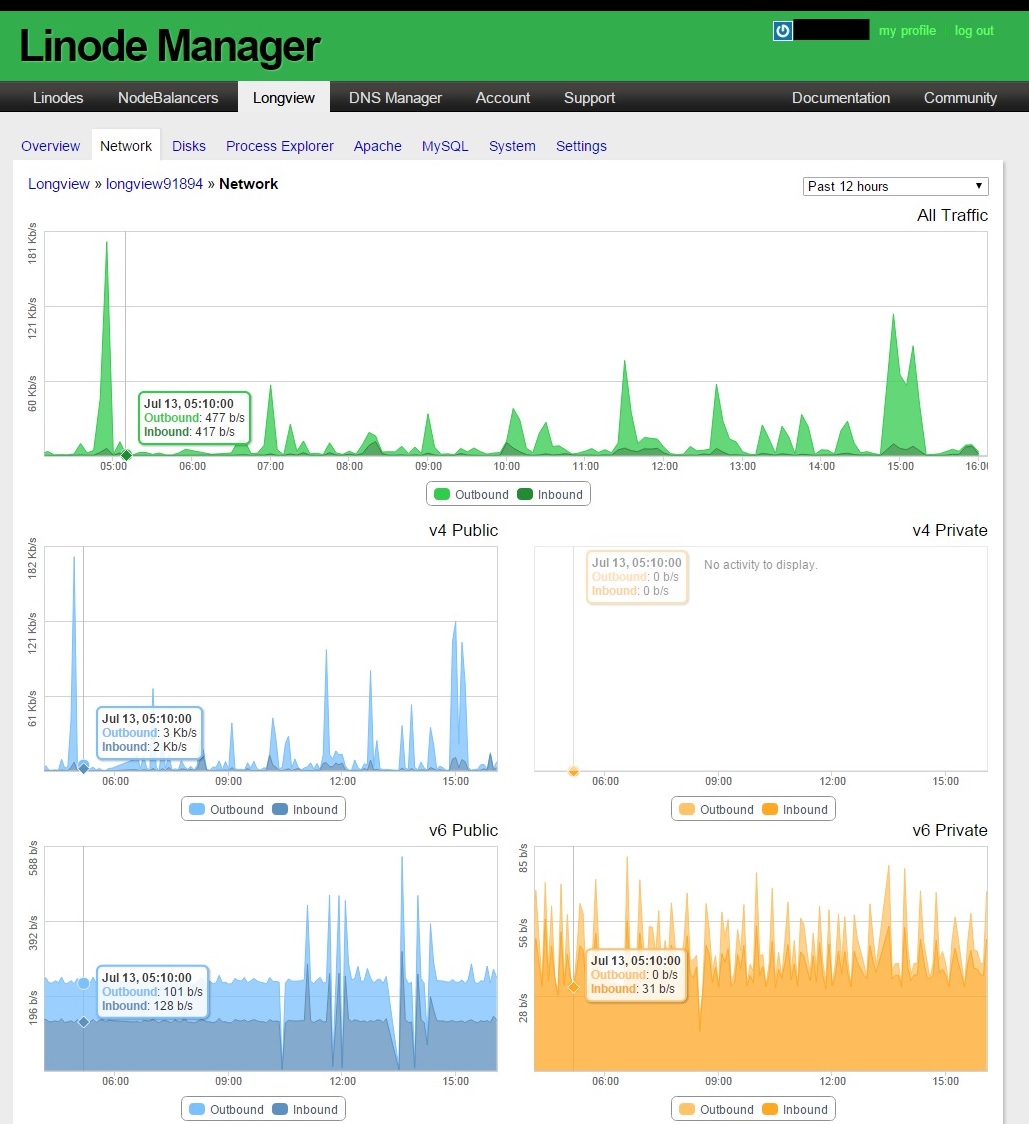
Task: Toggle Outbound series in v6 Private legend
Action: pos(716,1109)
